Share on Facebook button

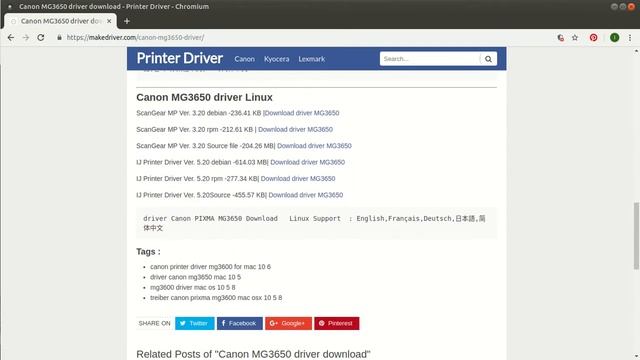(x=240, y=323)
